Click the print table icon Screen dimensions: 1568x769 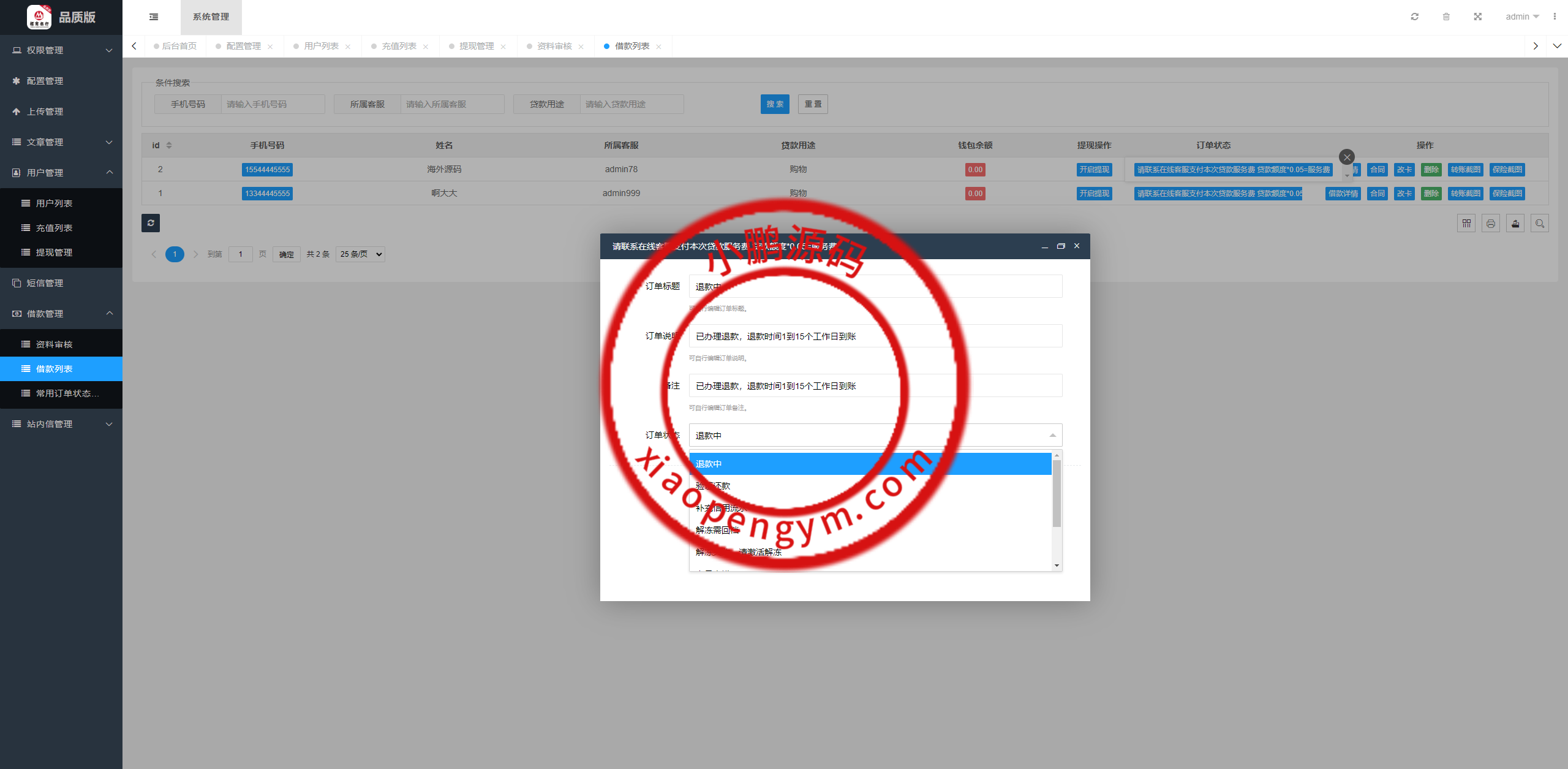coord(1491,224)
